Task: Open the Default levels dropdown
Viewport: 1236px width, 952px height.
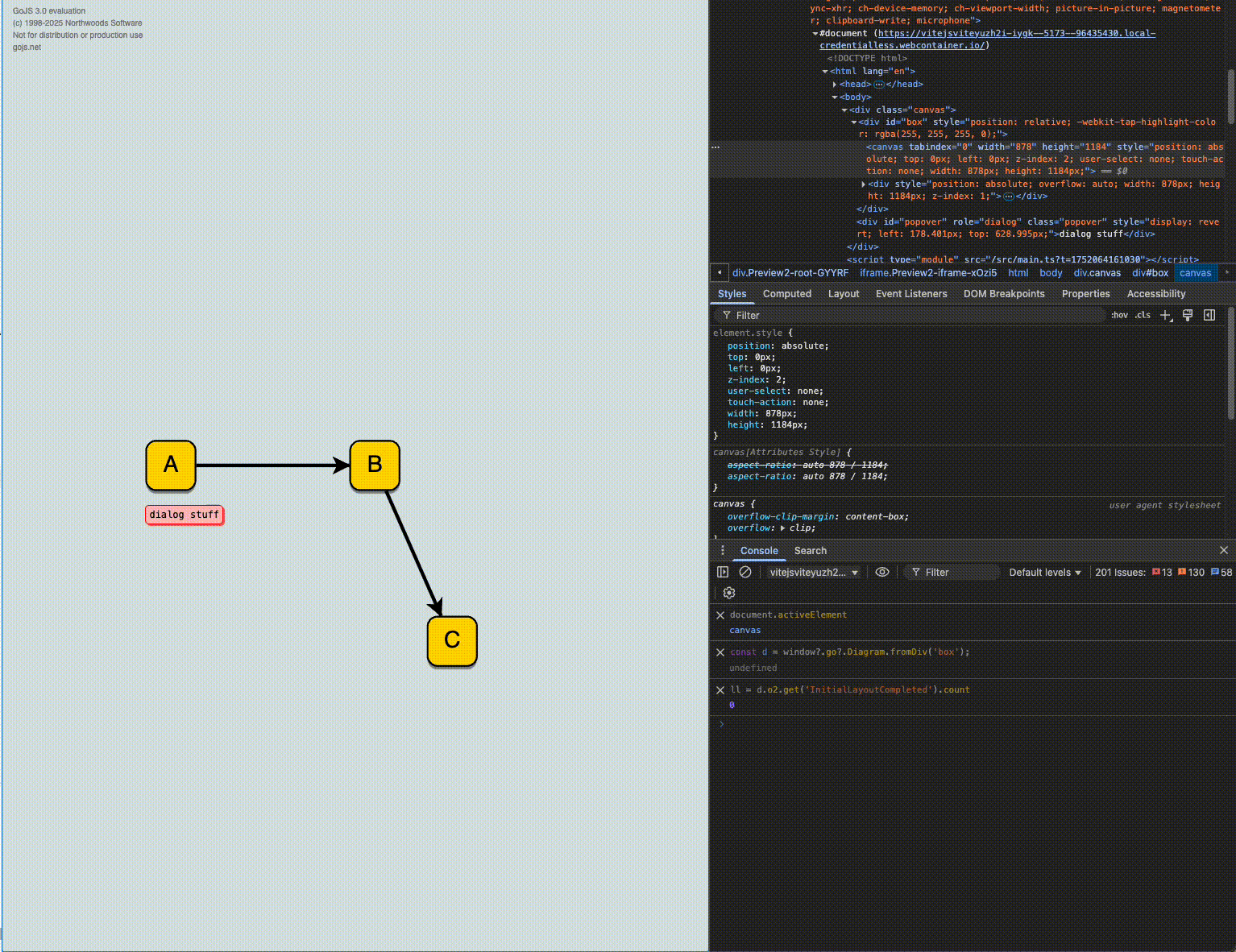Action: [x=1045, y=573]
